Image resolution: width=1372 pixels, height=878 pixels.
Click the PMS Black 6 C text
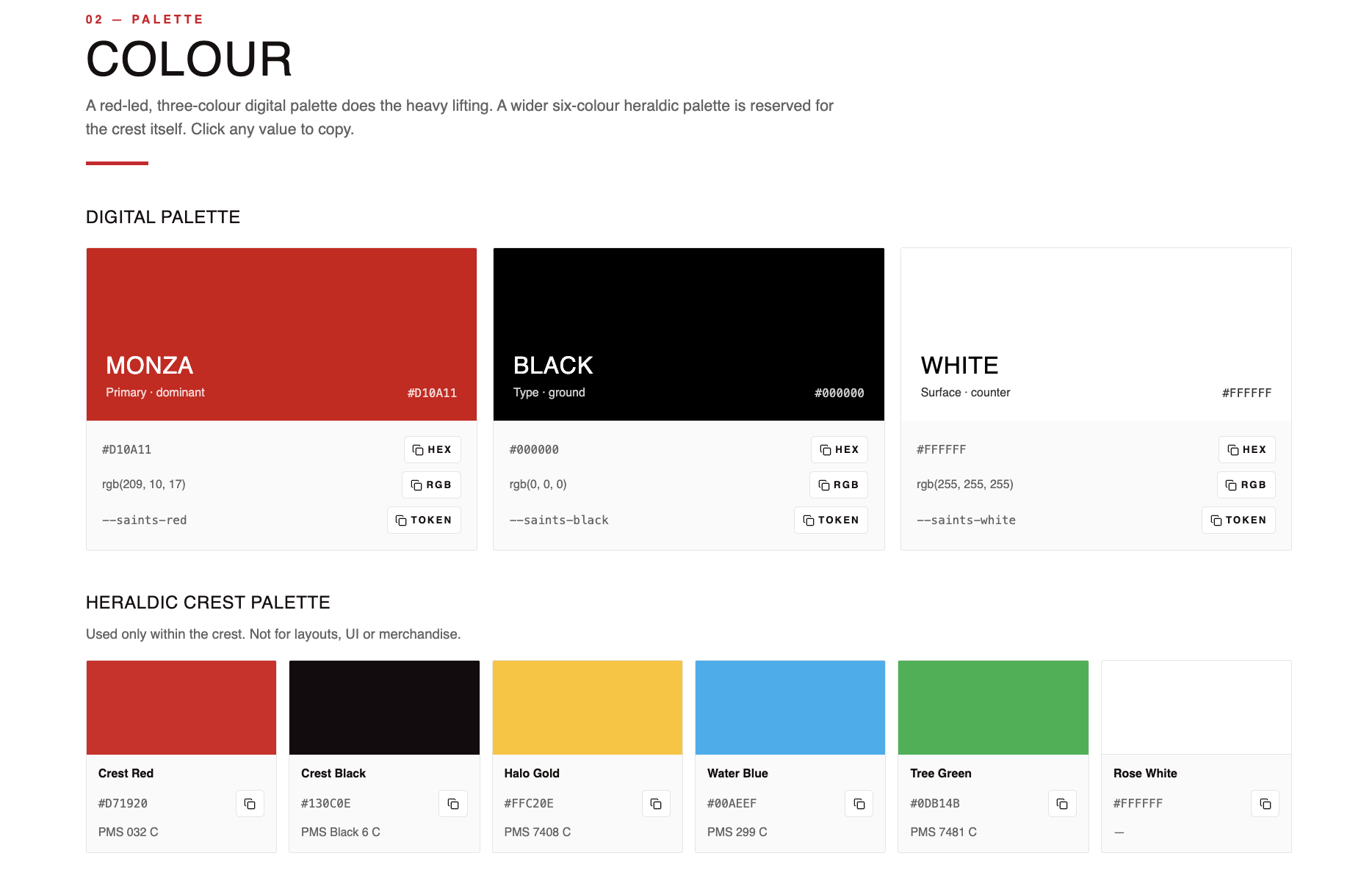coord(341,832)
